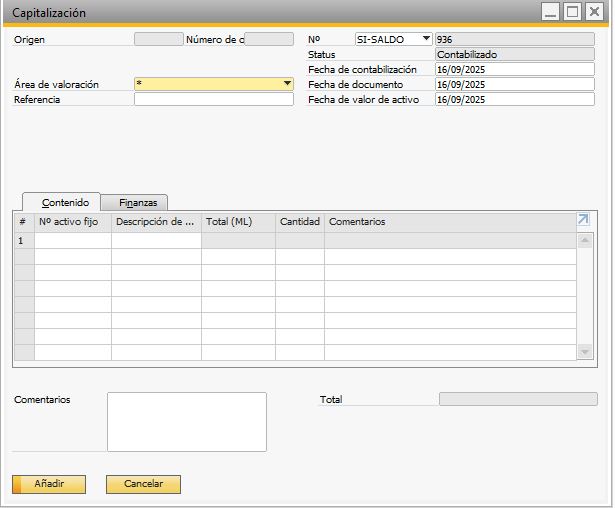Maximize the Capitalización window
Viewport: 615px width, 508px height.
[572, 12]
